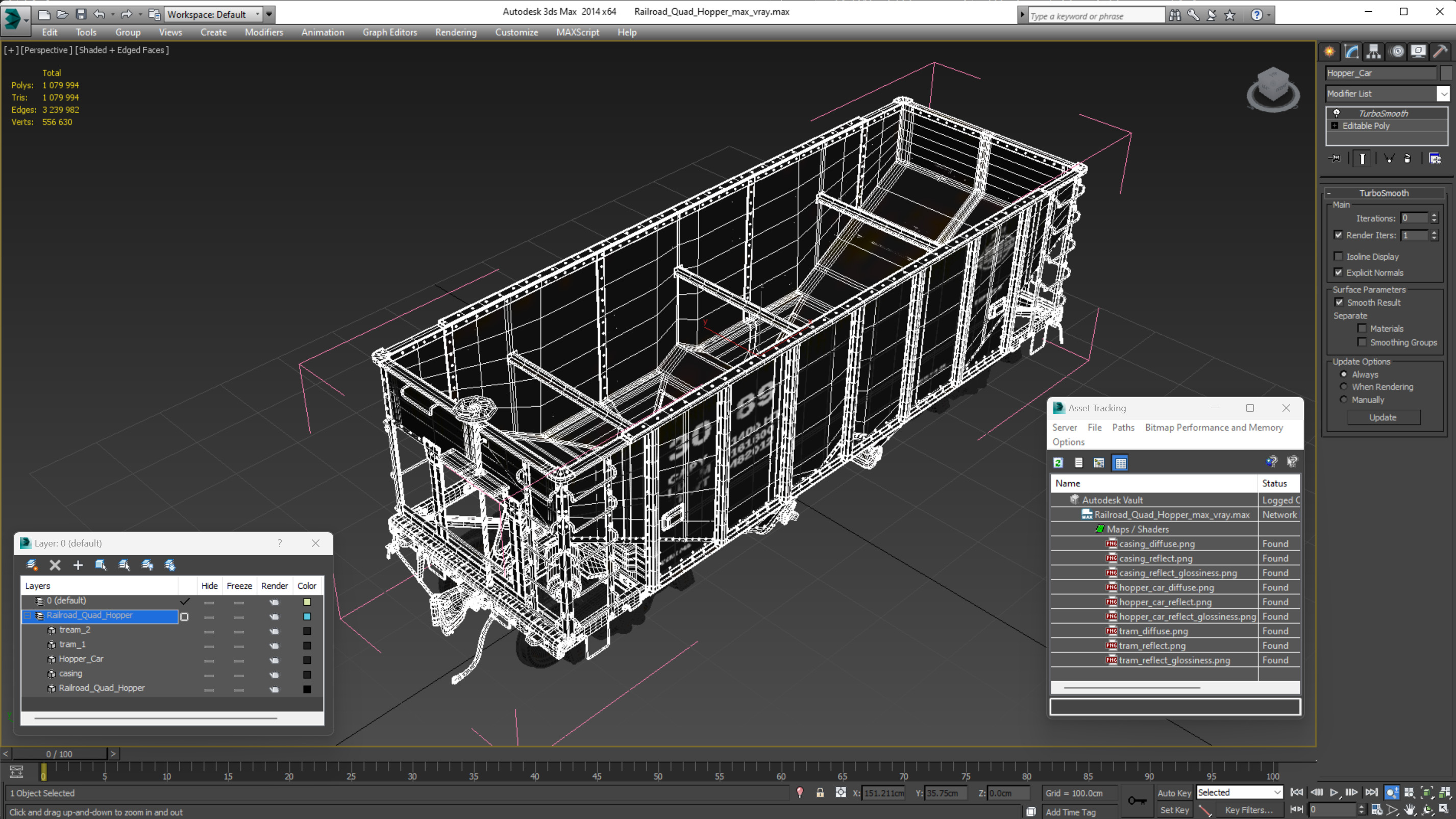
Task: Click the binoculars search icon in title bar
Action: coord(1174,15)
